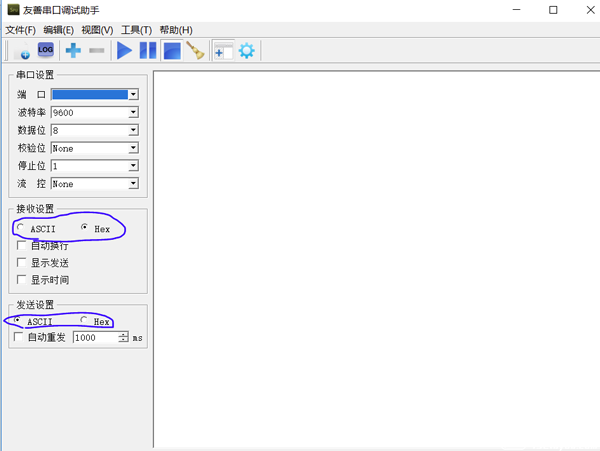Click the new file toolbar icon
Screen dimensions: 600x451
(x=20, y=50)
